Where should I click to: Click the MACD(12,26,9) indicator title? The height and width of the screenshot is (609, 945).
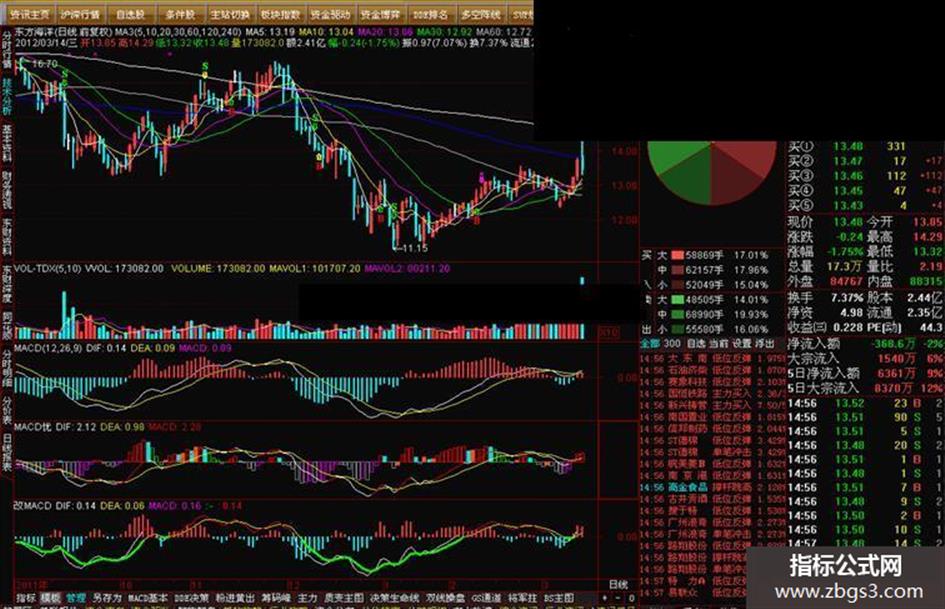47,348
